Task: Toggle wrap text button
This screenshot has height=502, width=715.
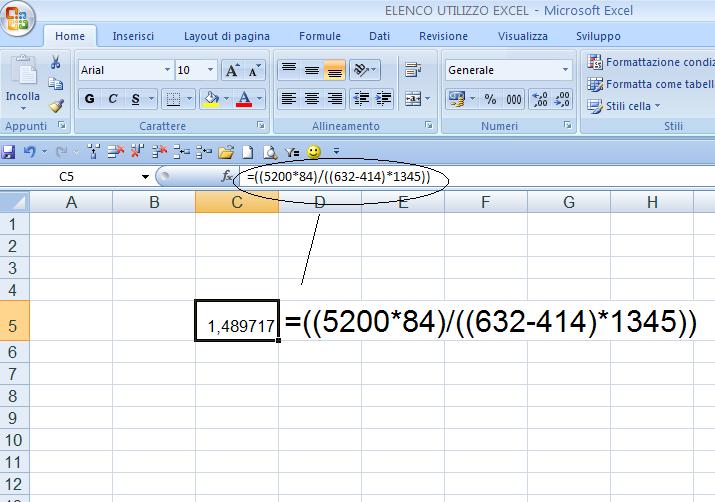Action: point(413,70)
